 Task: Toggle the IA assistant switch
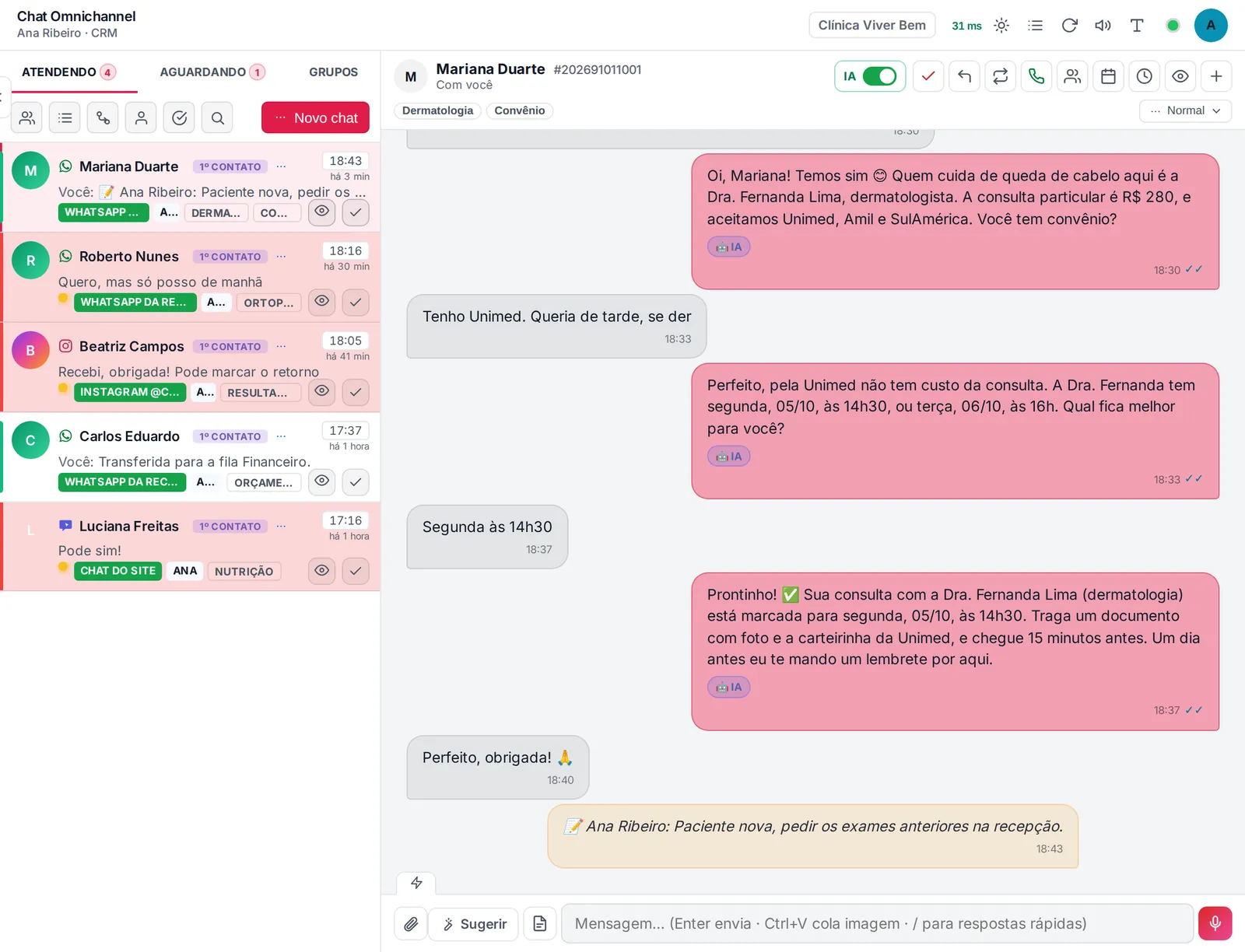(879, 76)
